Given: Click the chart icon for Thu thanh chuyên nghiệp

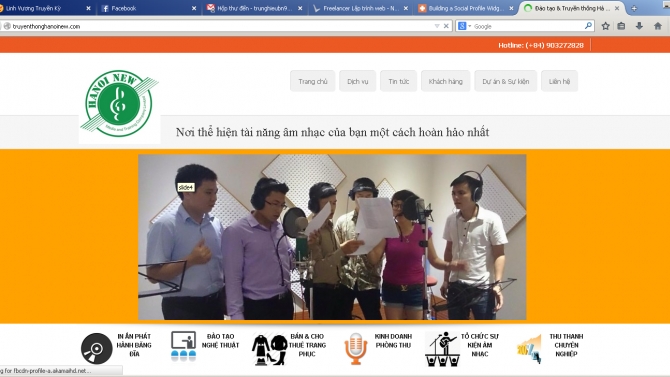Looking at the screenshot, I should point(529,349).
